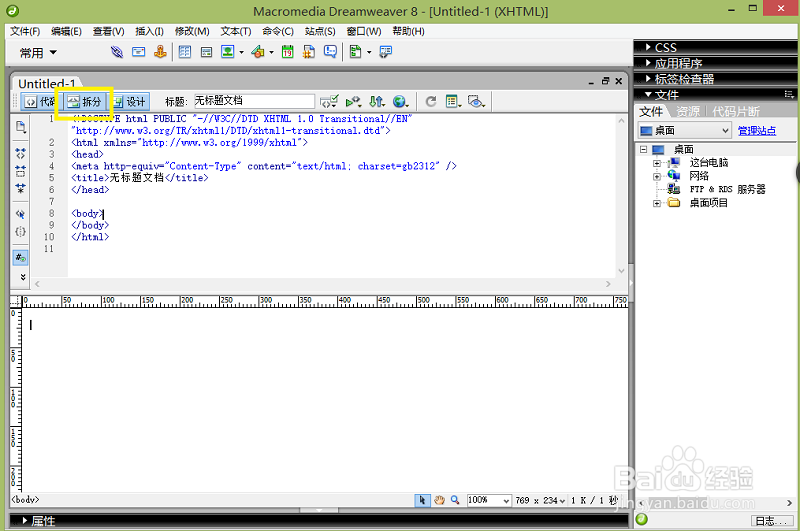The image size is (800, 531).
Task: Expand the 桌面项目 tree node
Action: [657, 203]
